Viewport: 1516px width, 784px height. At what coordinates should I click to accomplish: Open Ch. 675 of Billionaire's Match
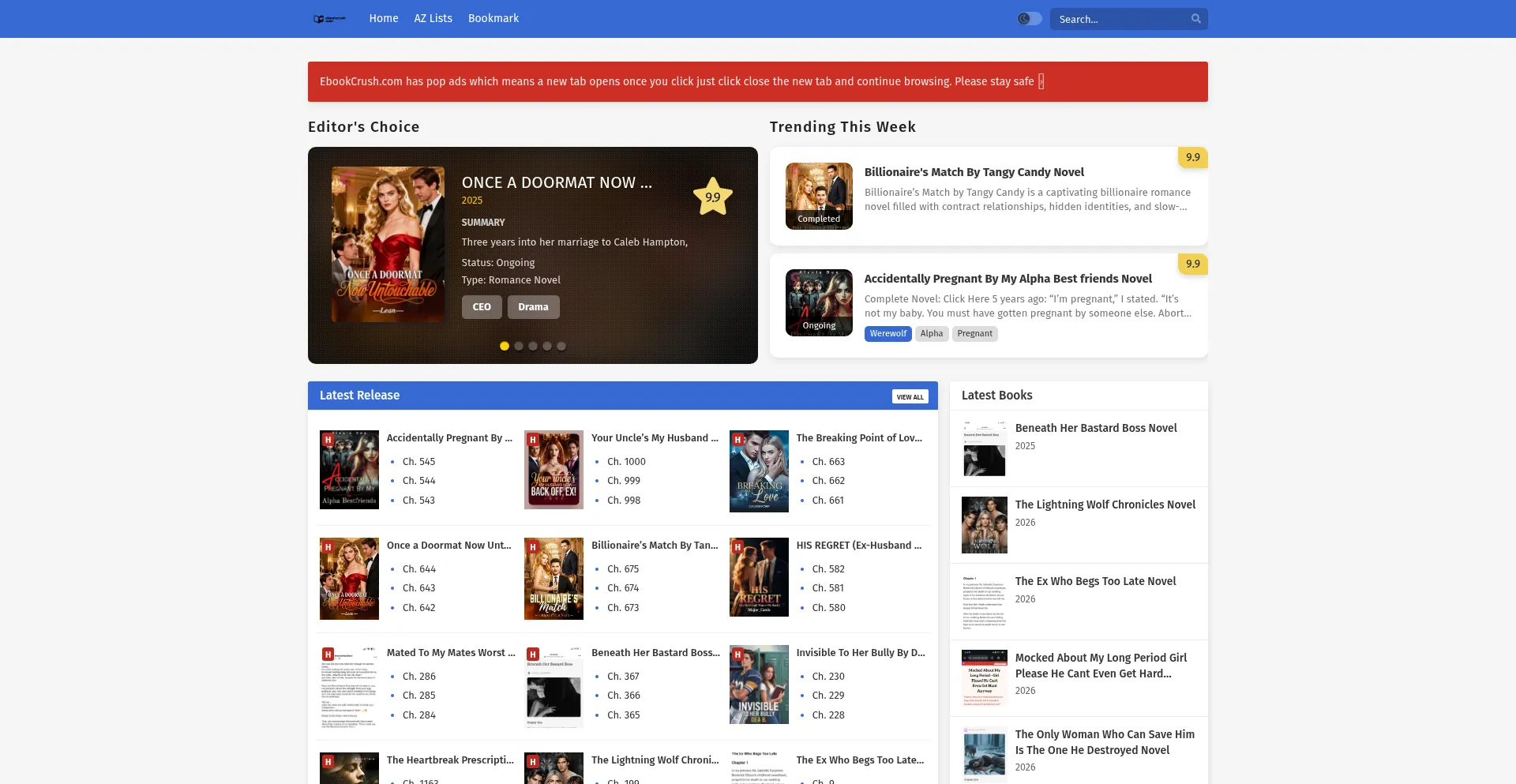pos(623,569)
